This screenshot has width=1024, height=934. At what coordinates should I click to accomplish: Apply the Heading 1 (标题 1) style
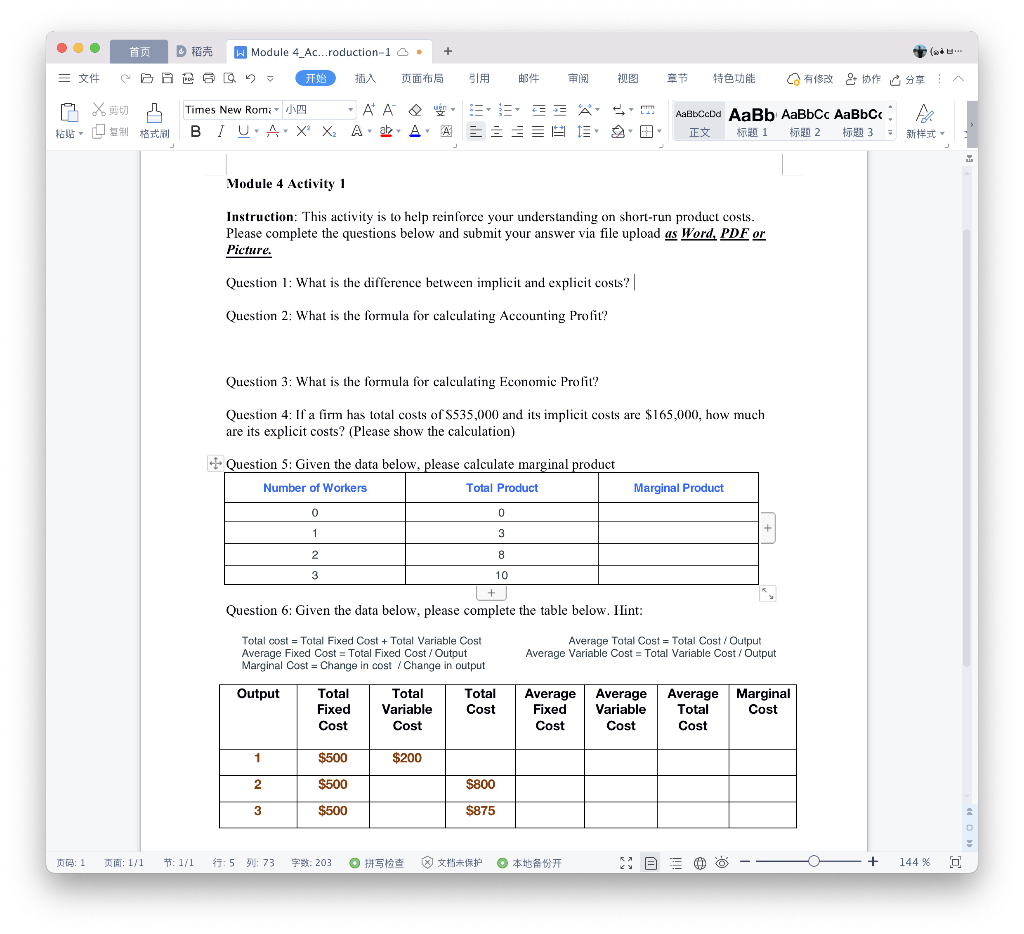752,121
